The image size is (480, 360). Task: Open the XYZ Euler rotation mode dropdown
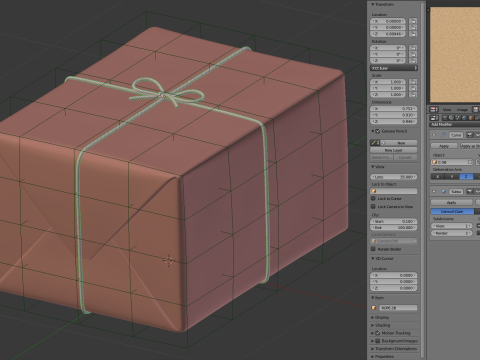394,68
